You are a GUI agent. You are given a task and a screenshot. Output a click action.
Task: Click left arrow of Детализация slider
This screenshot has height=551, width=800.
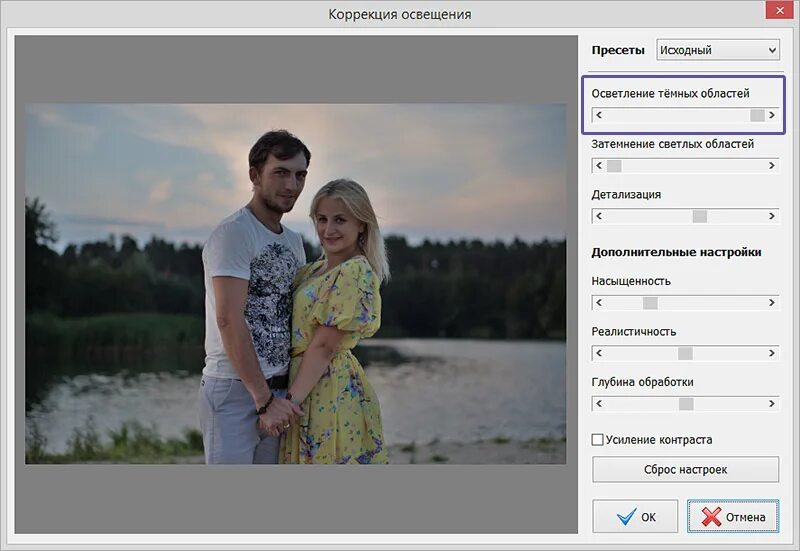tap(599, 216)
